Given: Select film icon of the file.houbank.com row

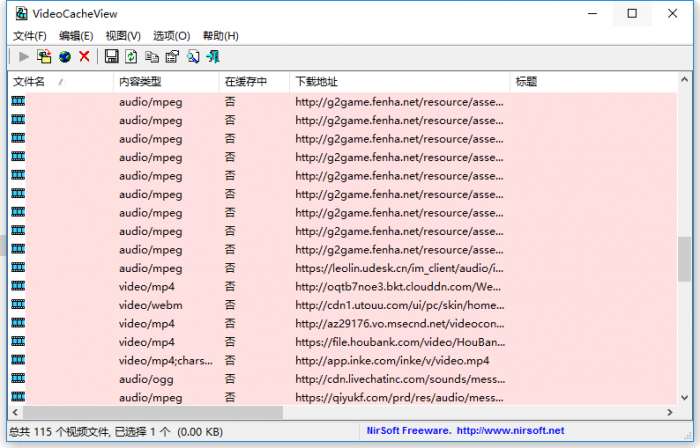Looking at the screenshot, I should [x=18, y=341].
